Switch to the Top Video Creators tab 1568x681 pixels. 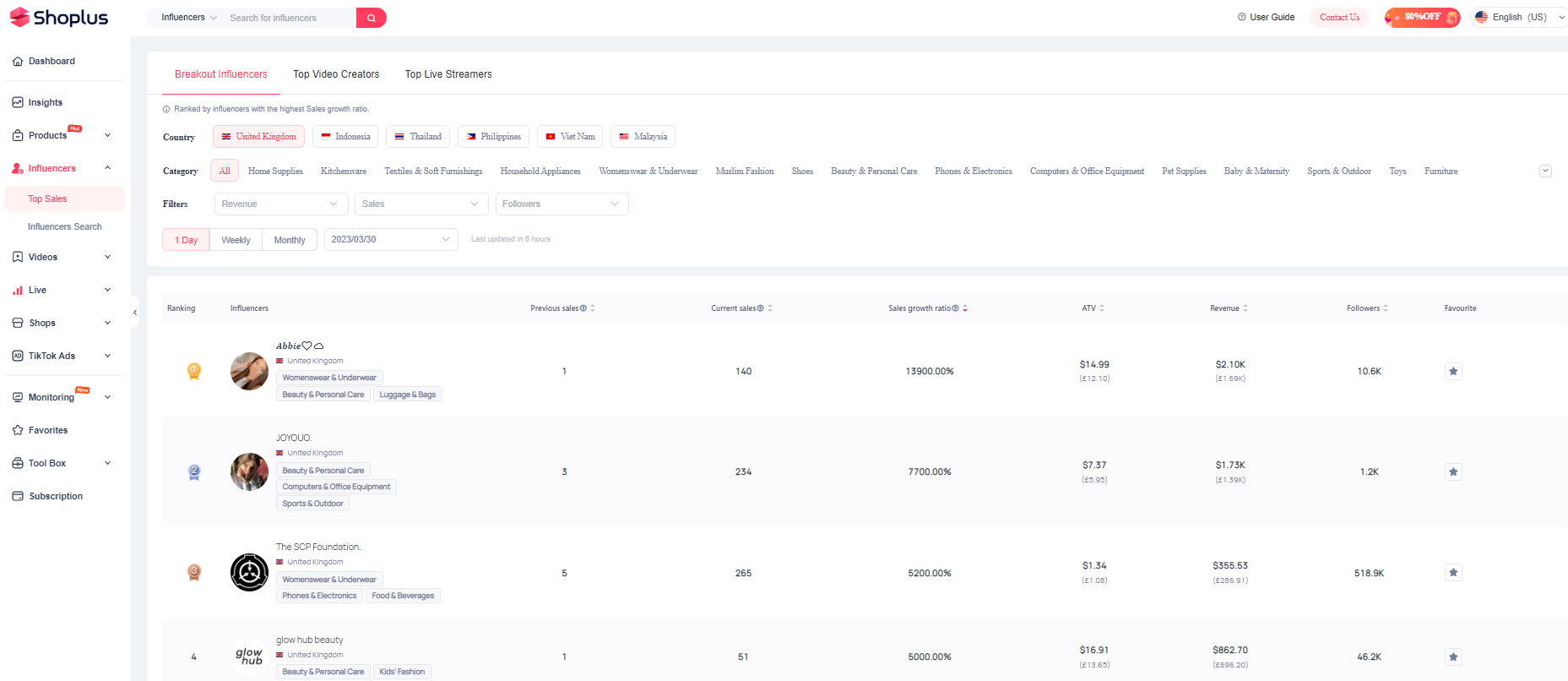click(336, 74)
